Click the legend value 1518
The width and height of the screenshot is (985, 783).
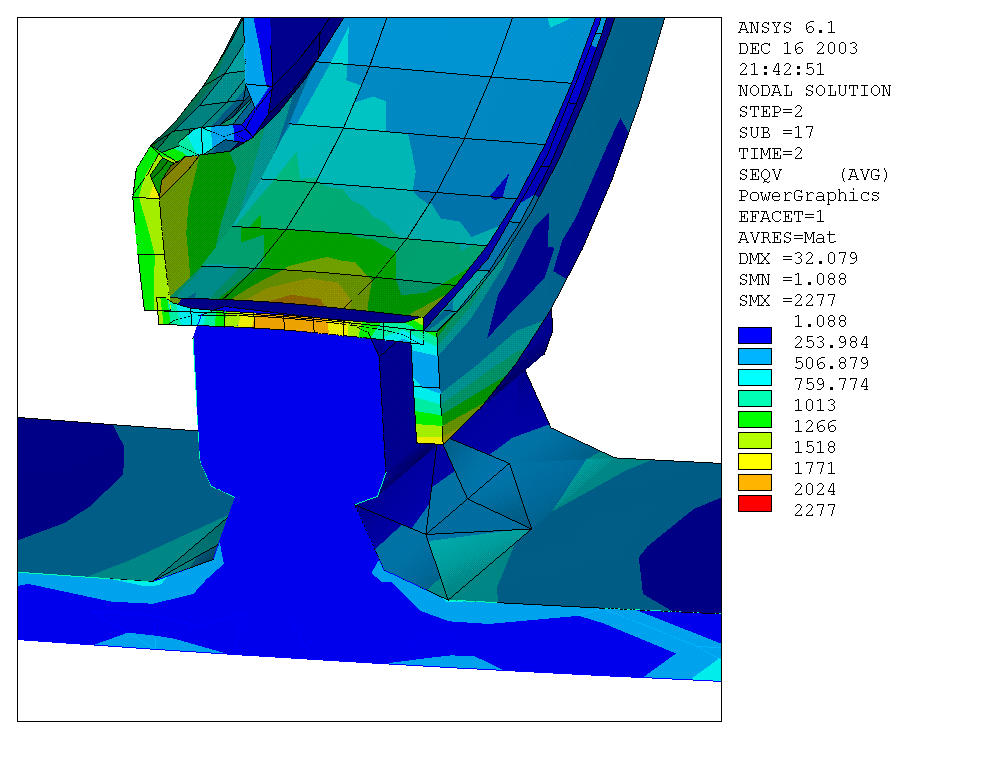(815, 447)
